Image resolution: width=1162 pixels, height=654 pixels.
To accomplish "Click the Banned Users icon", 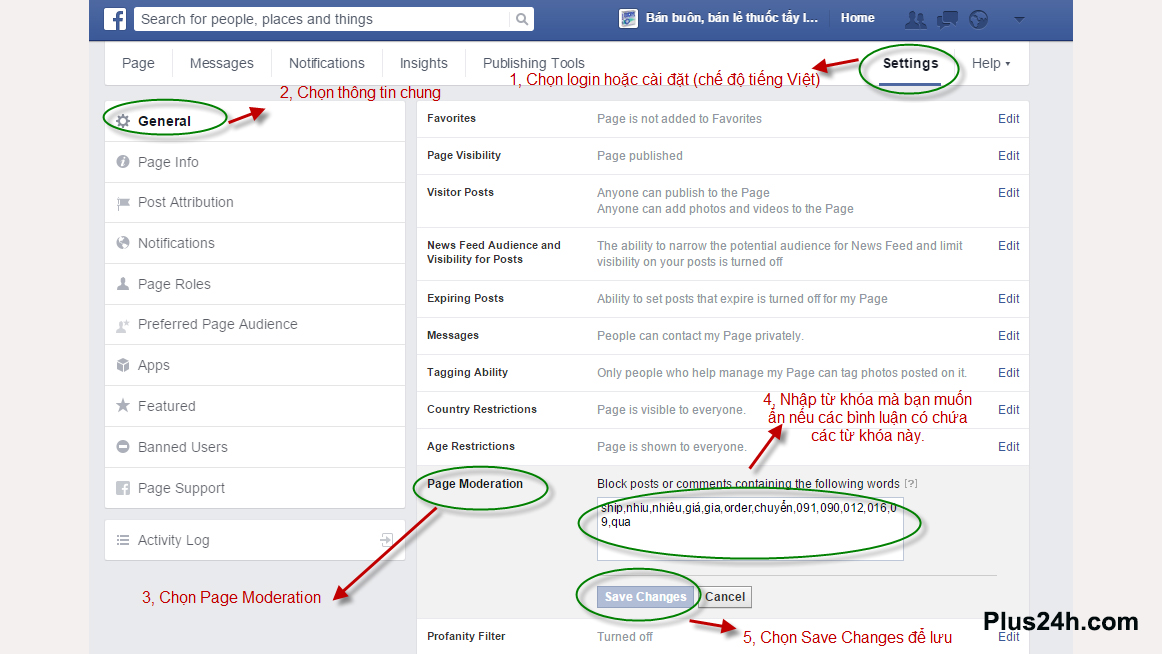I will [123, 447].
